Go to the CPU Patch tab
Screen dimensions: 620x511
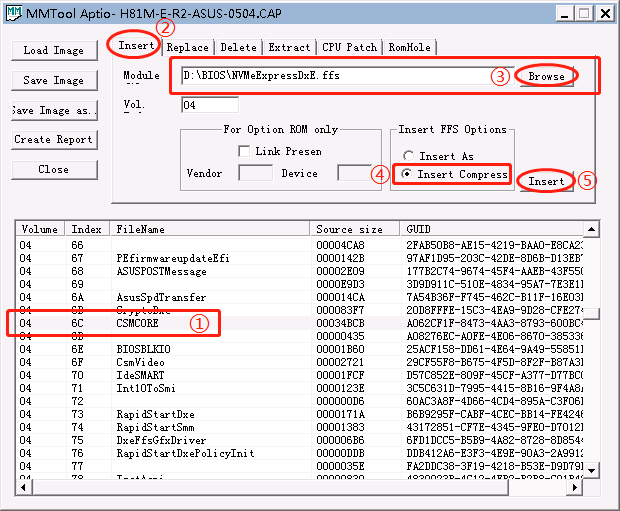tap(350, 47)
